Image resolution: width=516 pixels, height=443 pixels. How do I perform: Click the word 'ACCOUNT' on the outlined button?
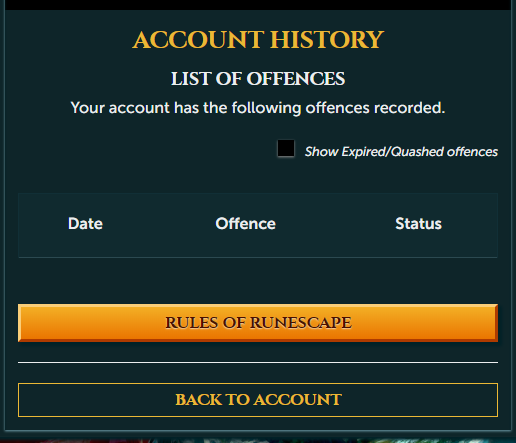(297, 400)
